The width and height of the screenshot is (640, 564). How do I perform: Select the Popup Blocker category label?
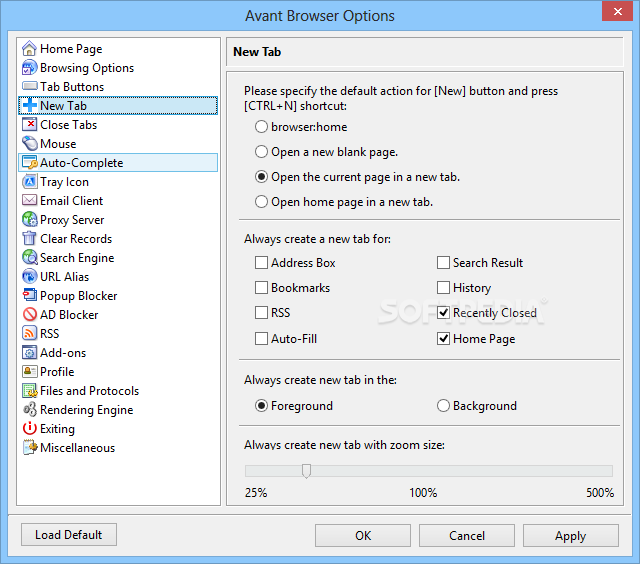tap(78, 295)
